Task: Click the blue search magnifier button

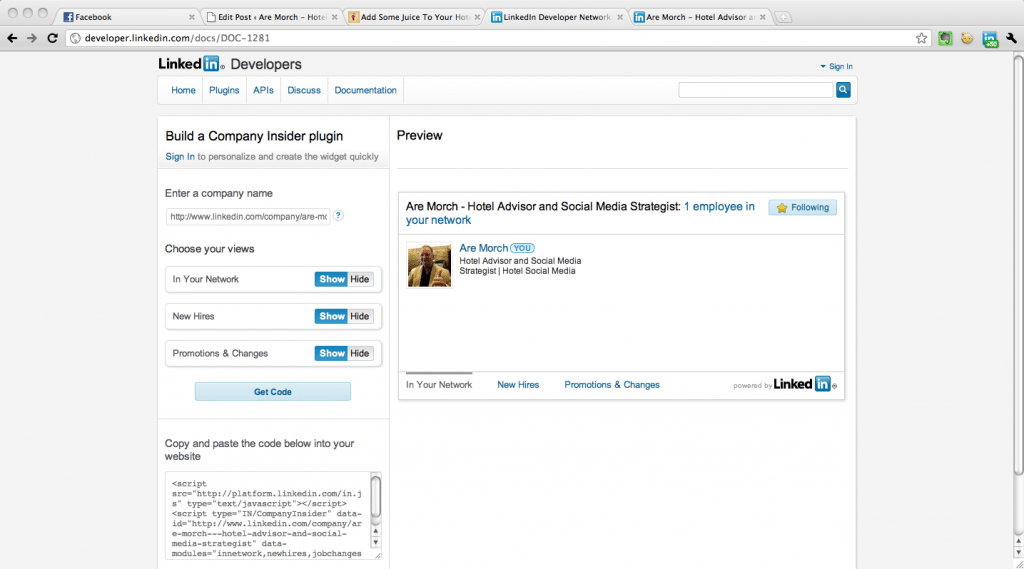Action: pos(843,89)
